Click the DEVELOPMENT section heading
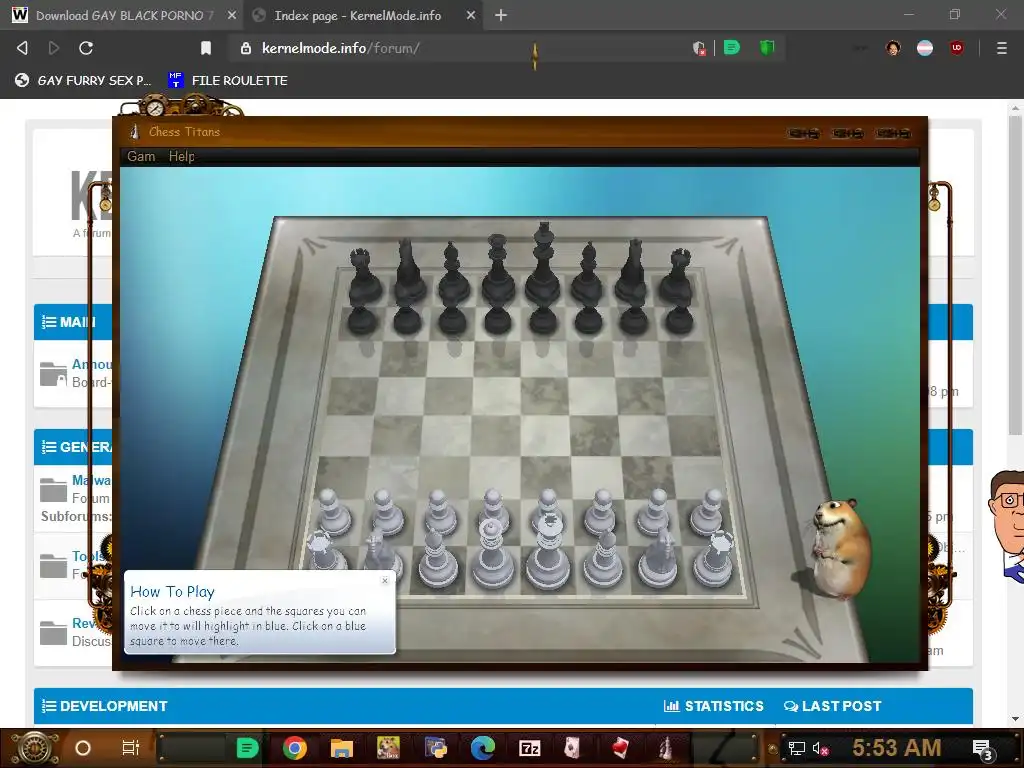This screenshot has height=768, width=1024. point(104,706)
